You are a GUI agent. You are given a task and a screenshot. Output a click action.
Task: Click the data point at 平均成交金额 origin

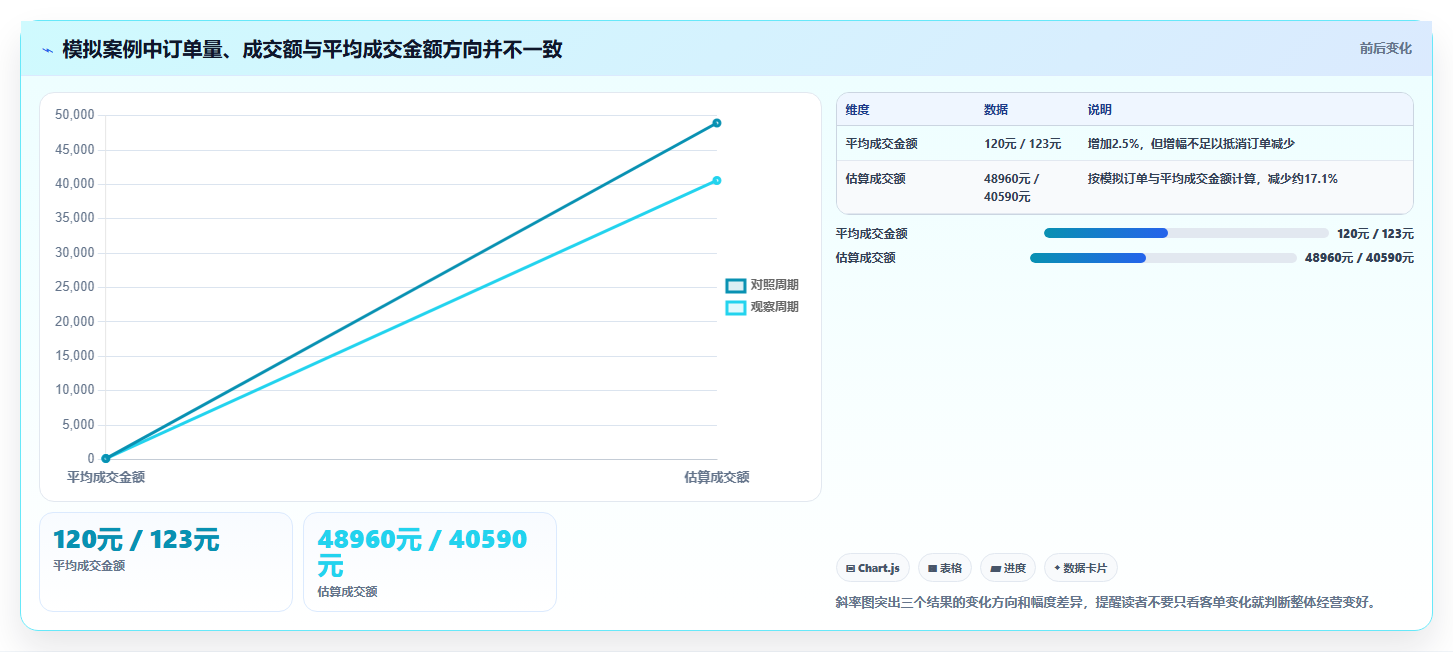(105, 458)
